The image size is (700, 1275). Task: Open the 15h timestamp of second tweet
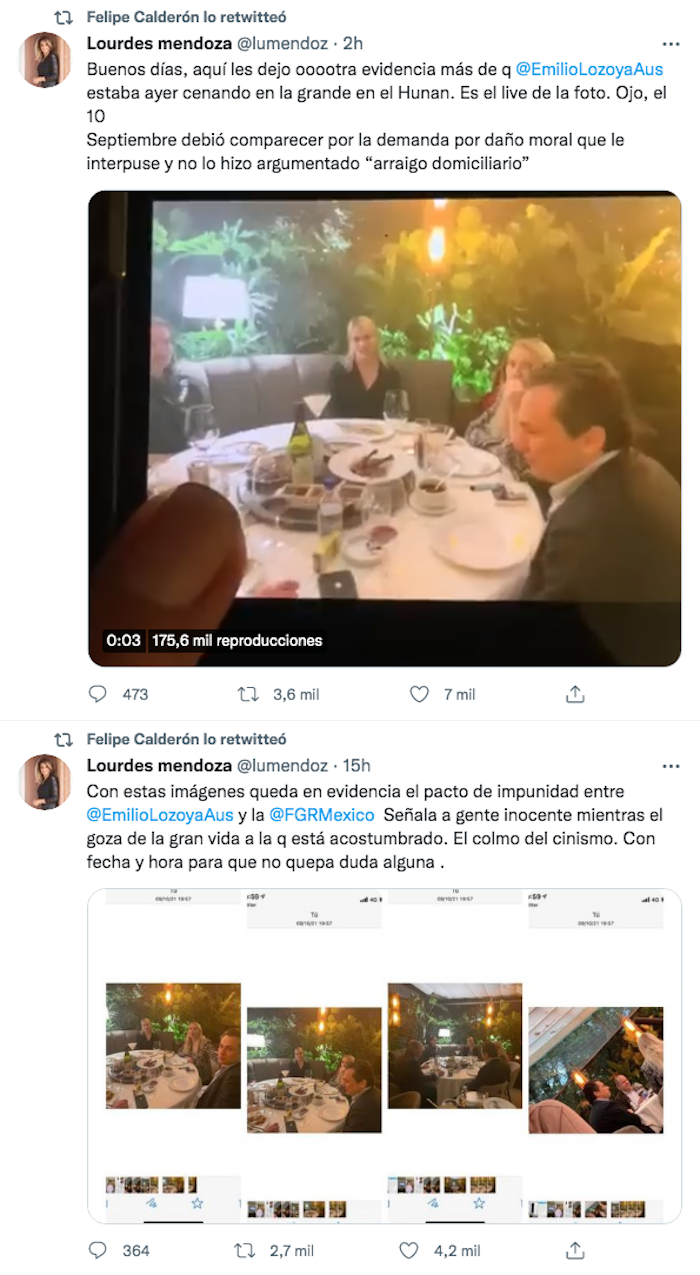coord(356,766)
